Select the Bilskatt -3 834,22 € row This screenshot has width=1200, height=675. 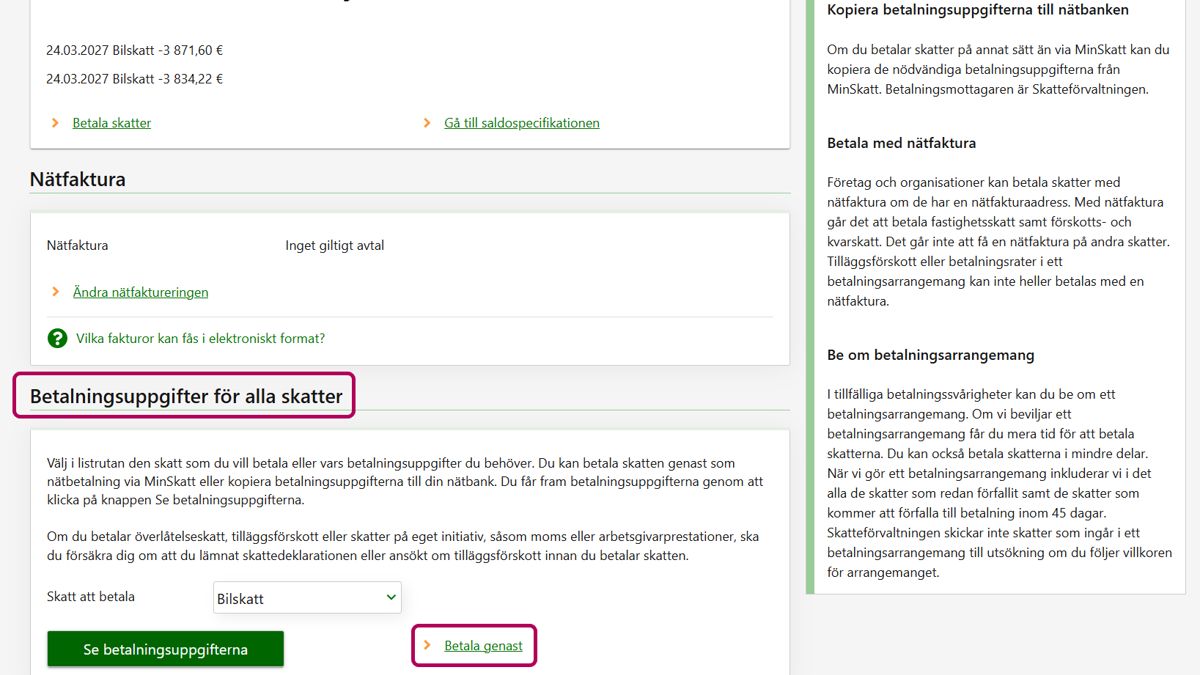[135, 79]
